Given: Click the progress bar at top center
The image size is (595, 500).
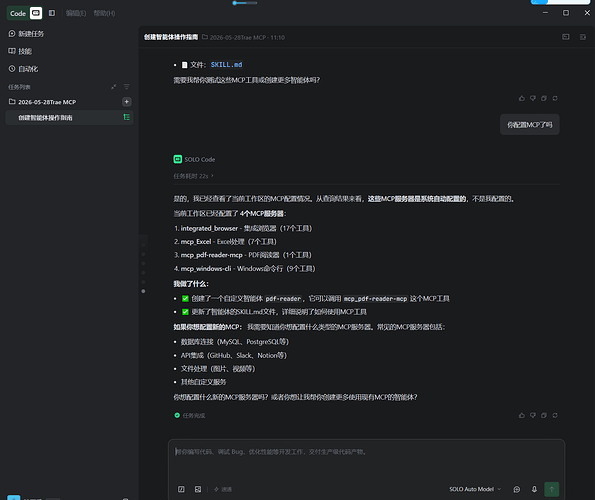Looking at the screenshot, I should [x=245, y=3].
